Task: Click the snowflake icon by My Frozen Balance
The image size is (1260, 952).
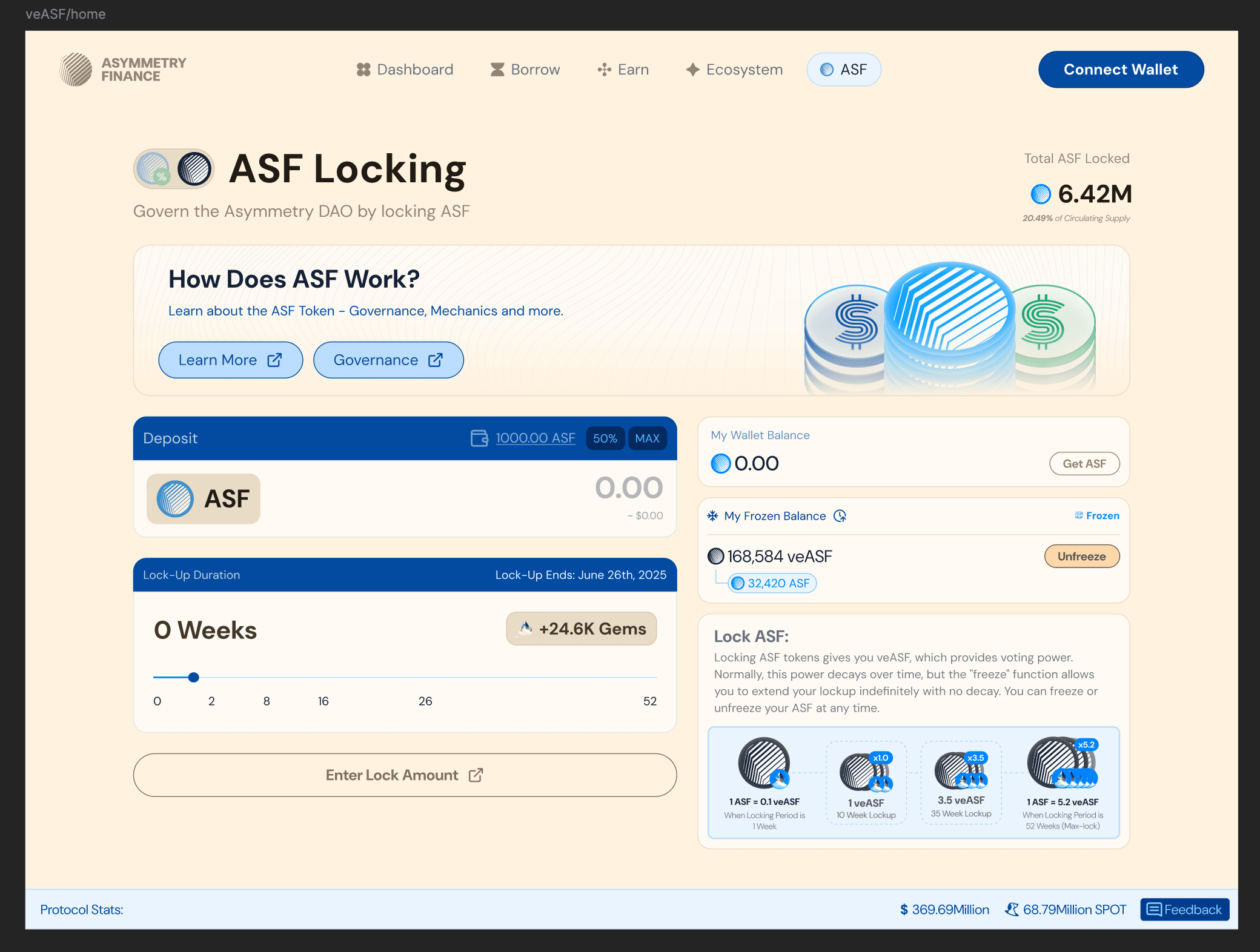Action: 713,515
